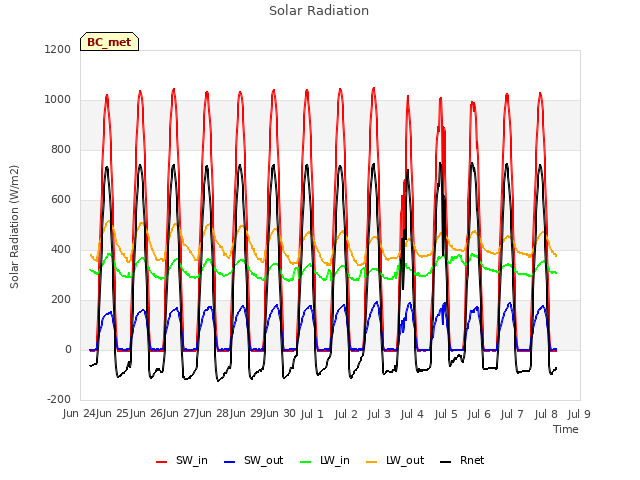Click the -200 y-axis tick label
This screenshot has width=640, height=480.
pyautogui.click(x=59, y=399)
